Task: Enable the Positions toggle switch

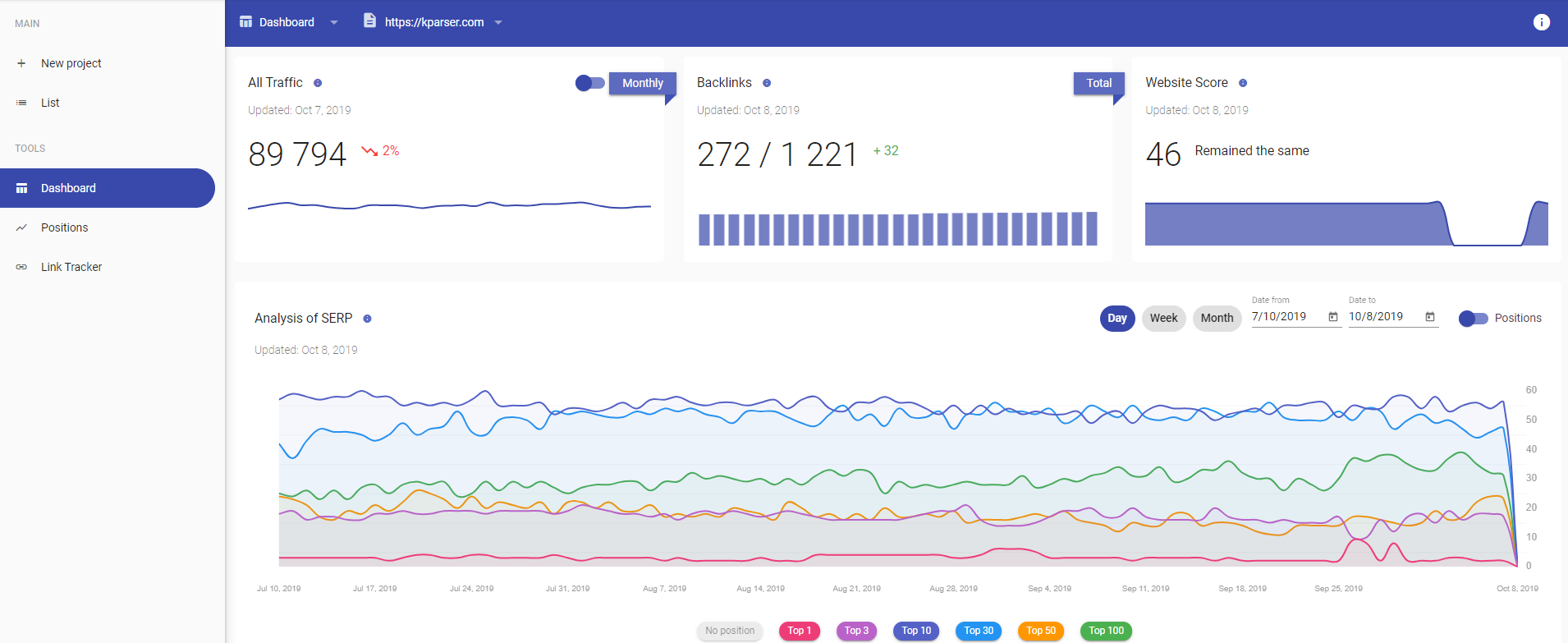Action: pyautogui.click(x=1473, y=319)
